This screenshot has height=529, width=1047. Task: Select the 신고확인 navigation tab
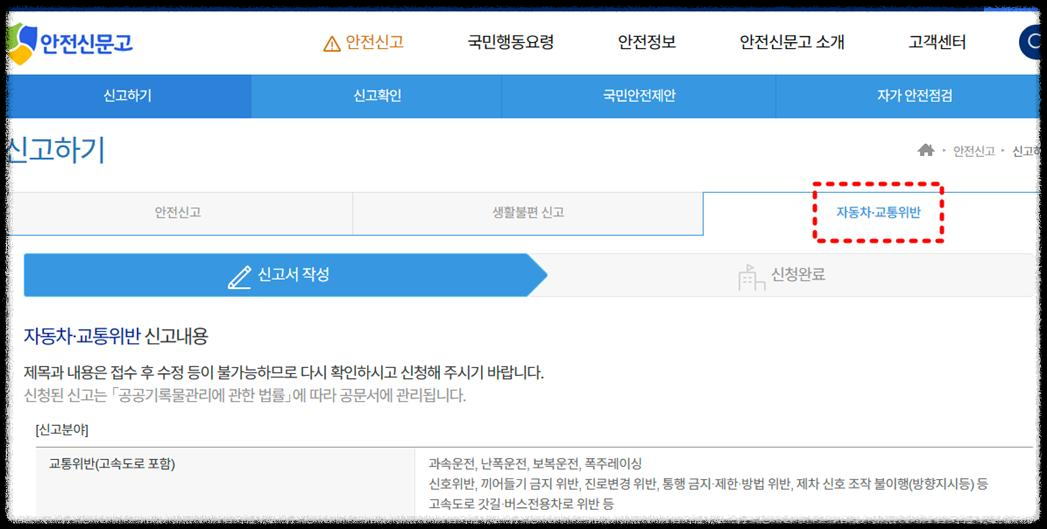pos(377,96)
